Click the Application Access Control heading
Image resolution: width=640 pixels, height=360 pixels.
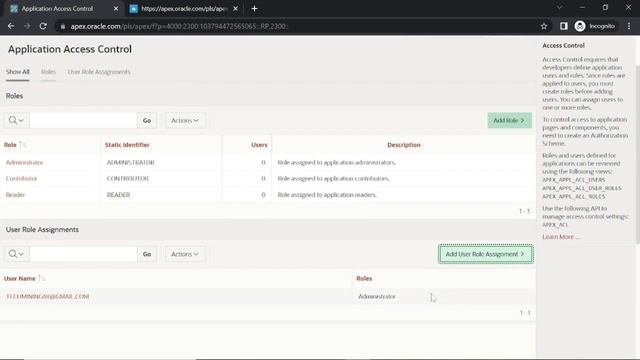pyautogui.click(x=70, y=49)
